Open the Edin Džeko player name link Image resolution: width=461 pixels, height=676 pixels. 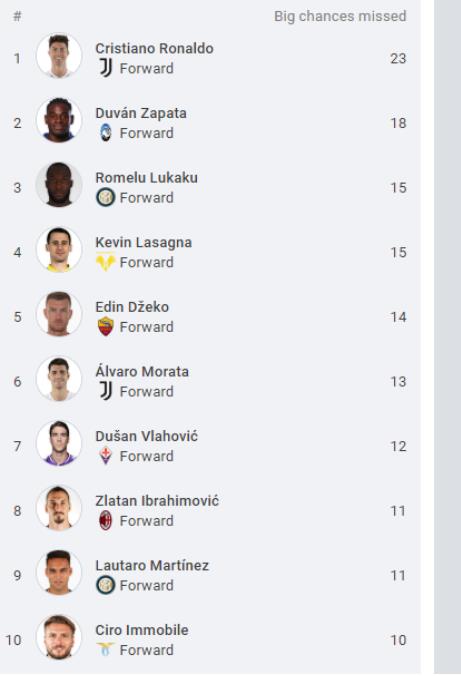click(132, 307)
